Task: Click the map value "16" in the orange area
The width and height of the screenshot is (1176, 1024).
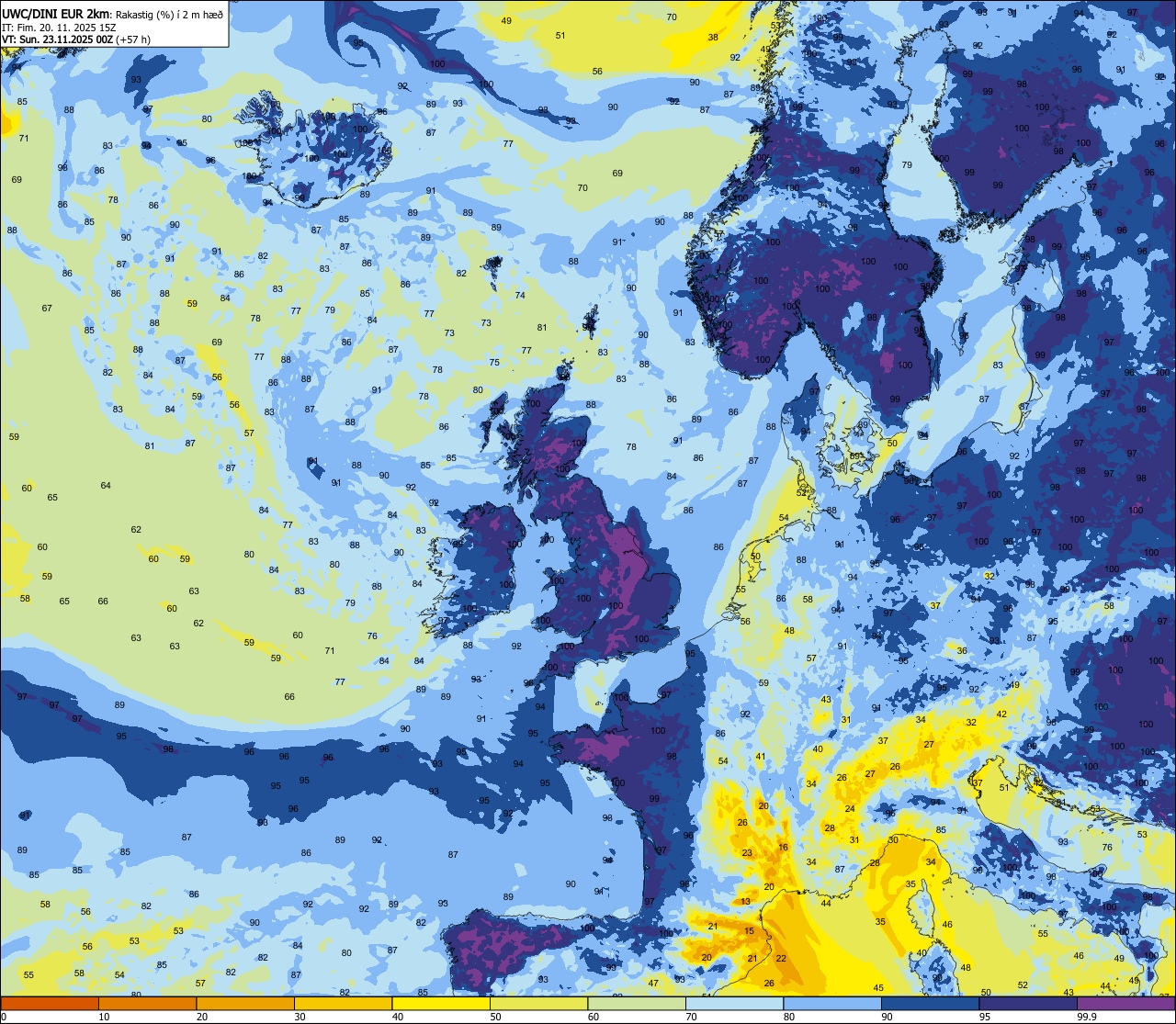Action: coord(783,848)
